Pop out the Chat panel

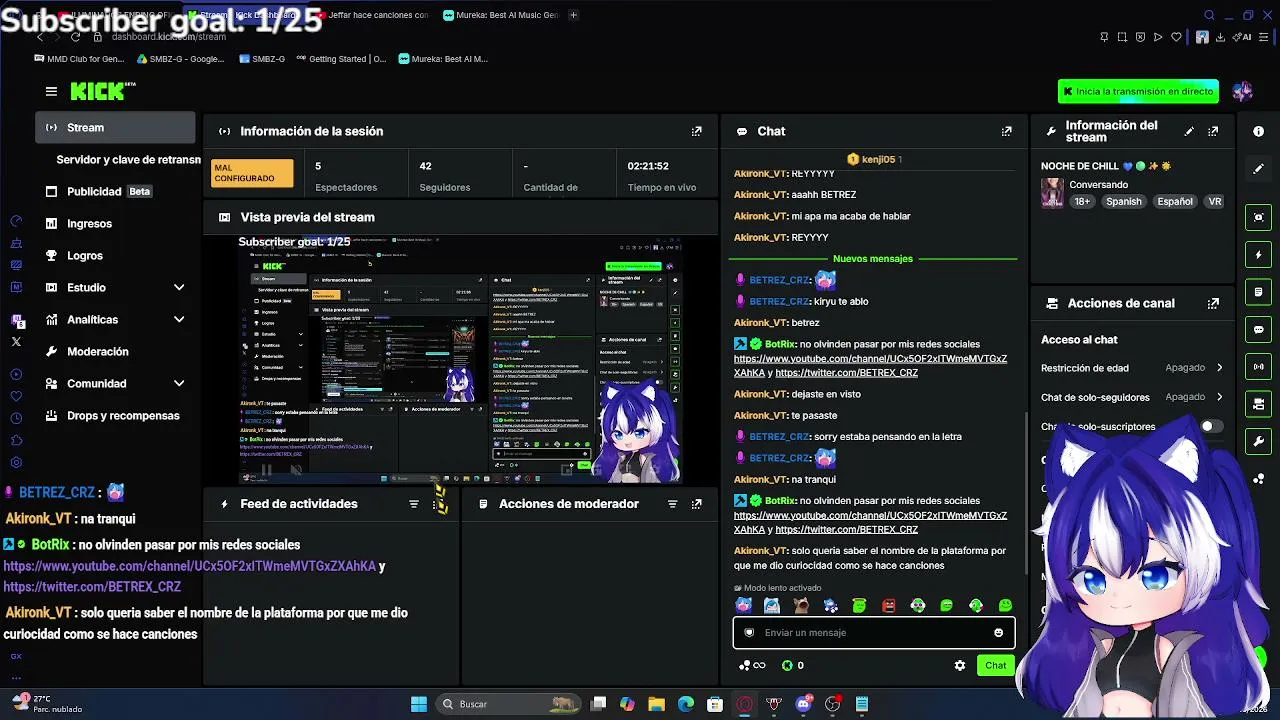pyautogui.click(x=1007, y=131)
